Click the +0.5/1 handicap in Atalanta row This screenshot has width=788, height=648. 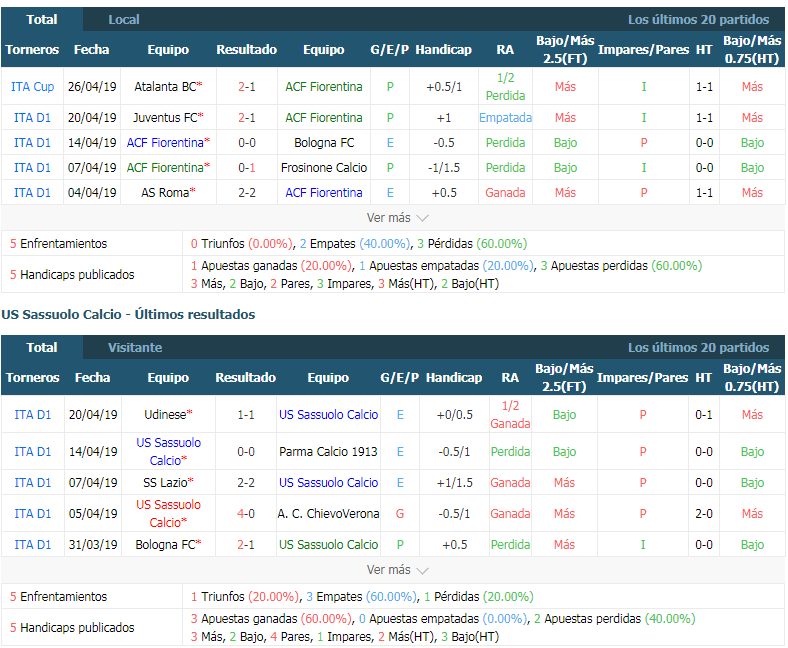tap(444, 86)
